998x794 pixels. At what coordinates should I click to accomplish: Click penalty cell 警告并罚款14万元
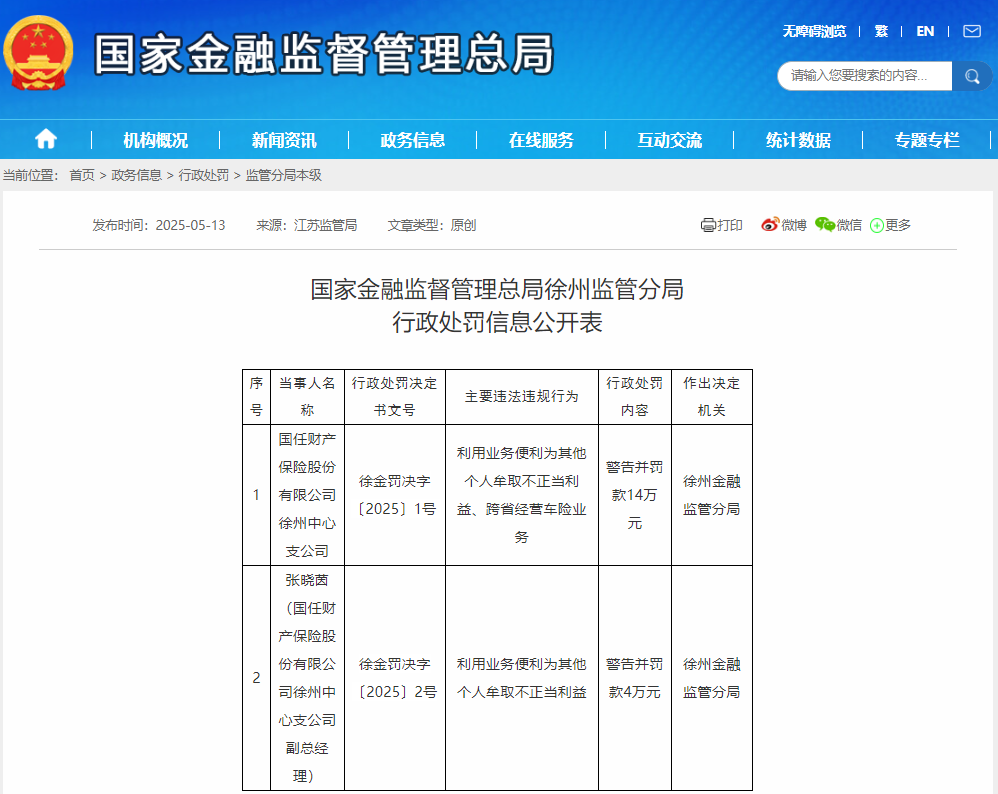(635, 495)
